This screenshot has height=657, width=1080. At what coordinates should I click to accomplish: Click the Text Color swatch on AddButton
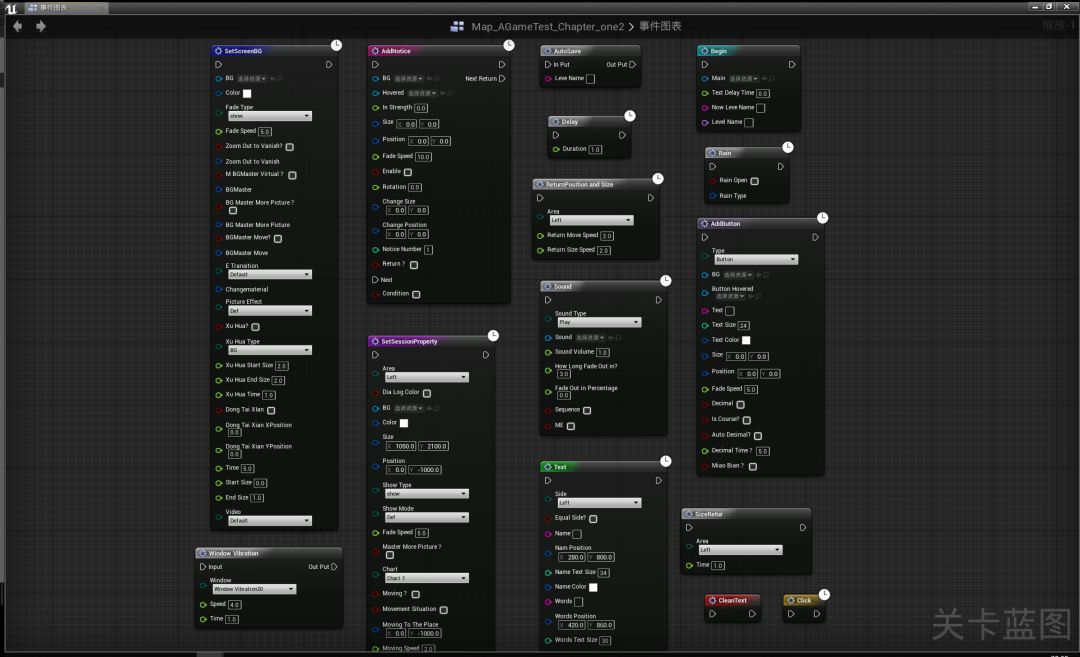coord(746,340)
